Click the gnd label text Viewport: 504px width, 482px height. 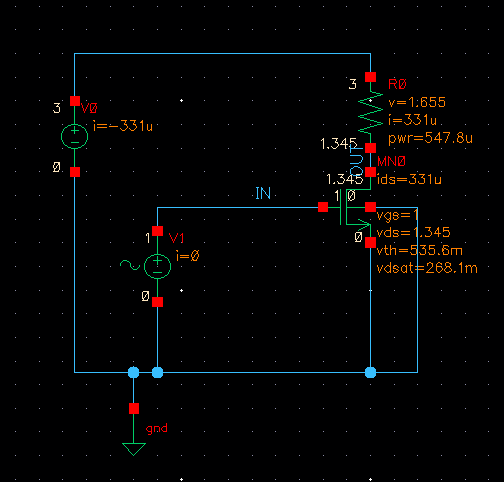pos(157,429)
